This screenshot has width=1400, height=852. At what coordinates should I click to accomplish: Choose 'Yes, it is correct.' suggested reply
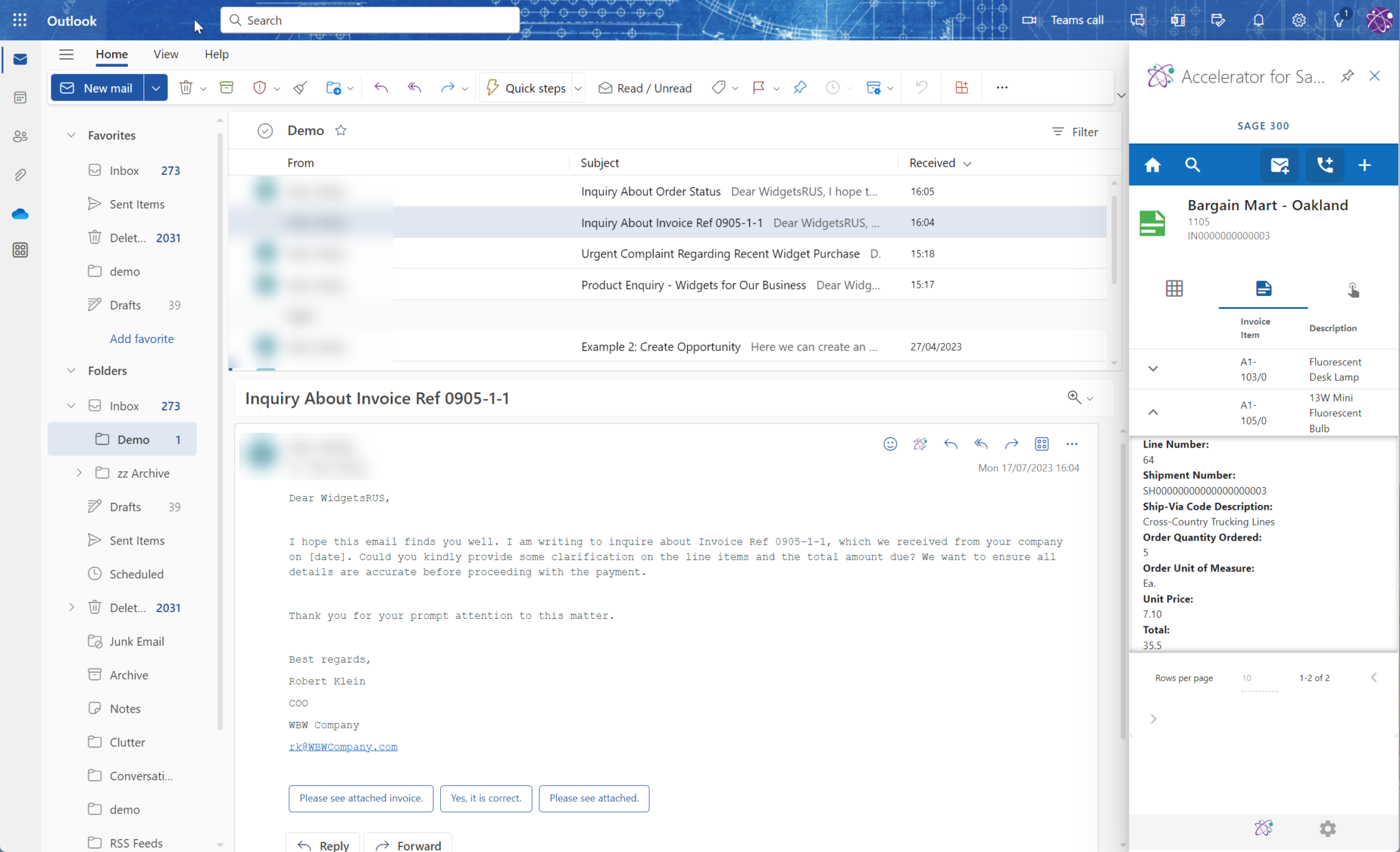point(486,798)
